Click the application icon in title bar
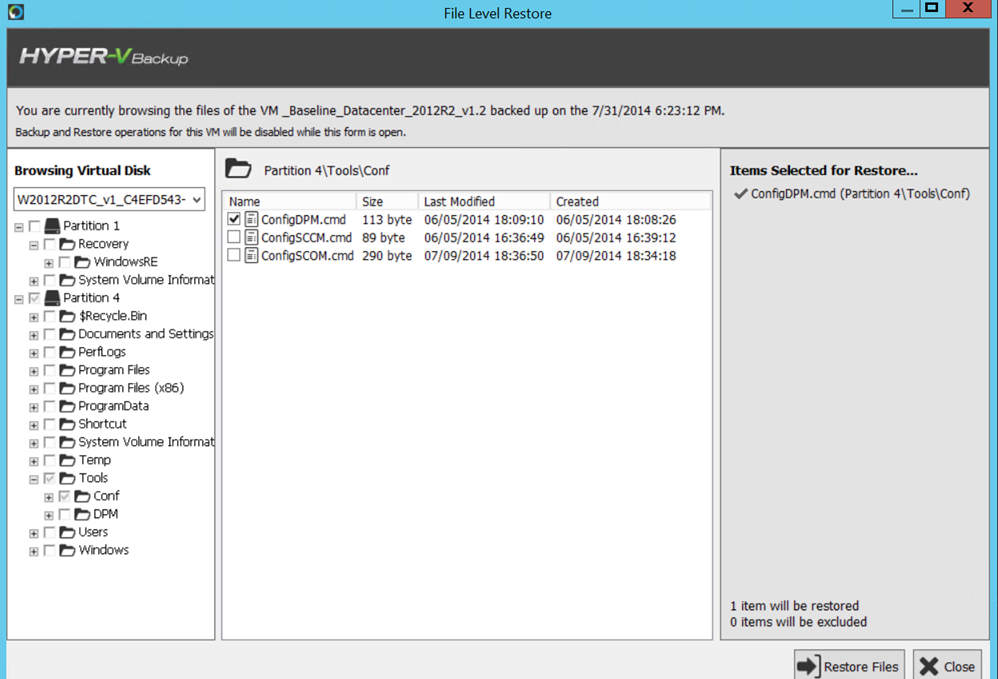Screen dimensions: 998x679 point(16,11)
